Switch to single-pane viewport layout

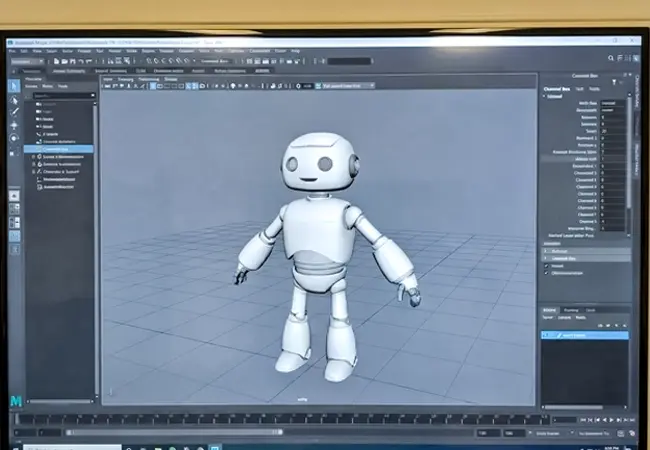click(x=14, y=196)
